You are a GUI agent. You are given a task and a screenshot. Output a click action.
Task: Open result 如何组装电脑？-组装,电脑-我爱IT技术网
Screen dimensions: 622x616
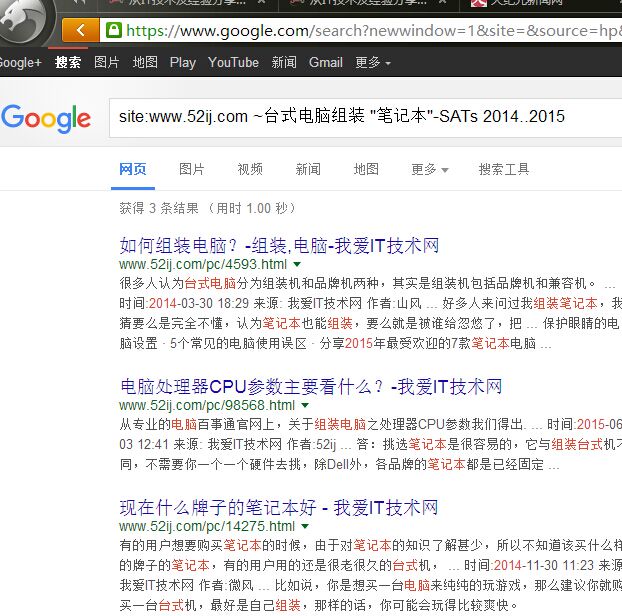pyautogui.click(x=279, y=246)
